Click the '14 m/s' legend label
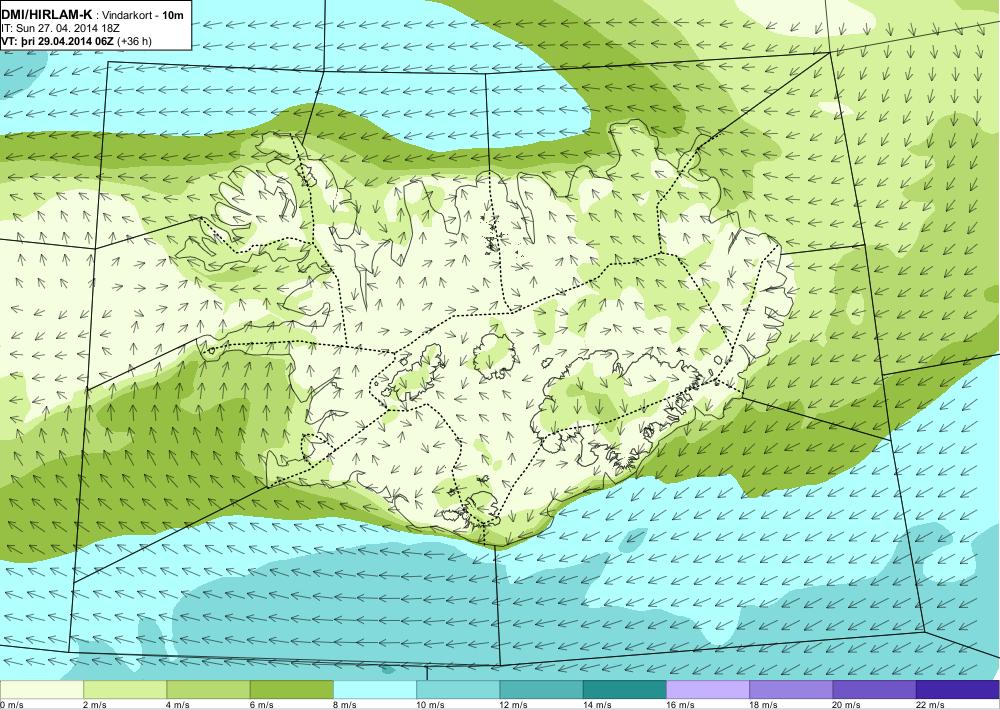 597,705
